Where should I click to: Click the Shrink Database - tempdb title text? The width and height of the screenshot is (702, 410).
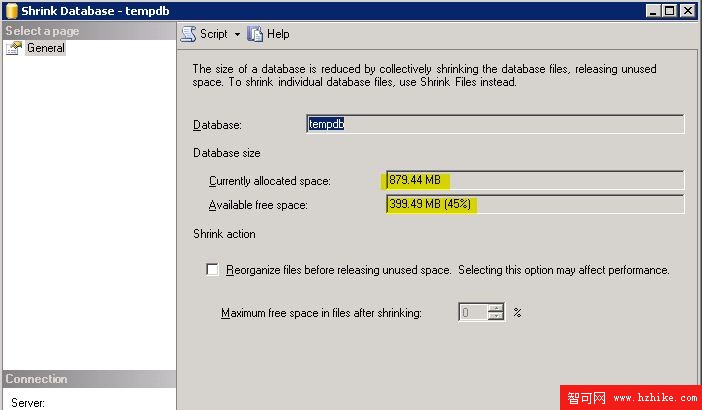click(95, 11)
